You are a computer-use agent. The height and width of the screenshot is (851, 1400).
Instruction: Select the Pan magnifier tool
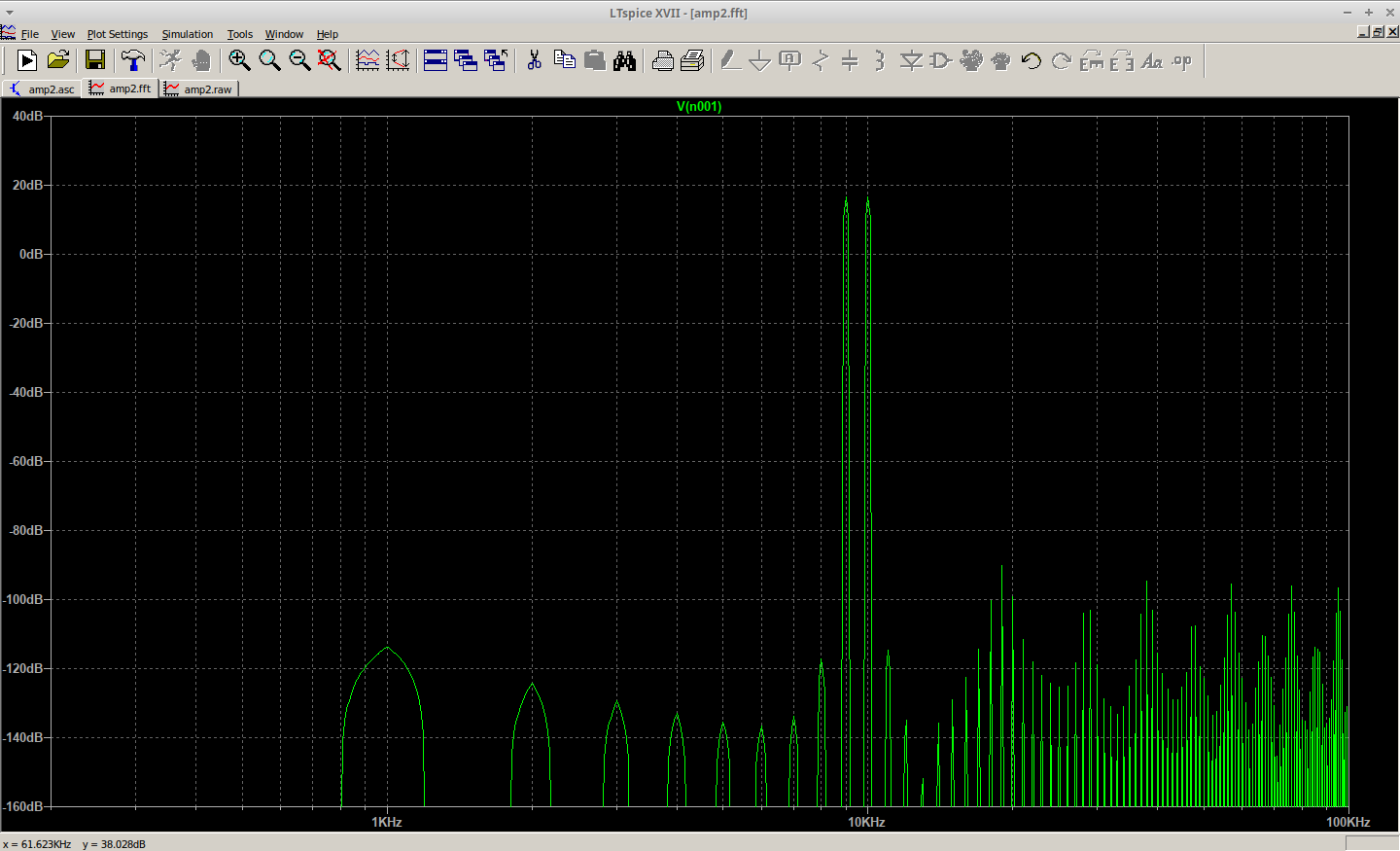pyautogui.click(x=269, y=60)
